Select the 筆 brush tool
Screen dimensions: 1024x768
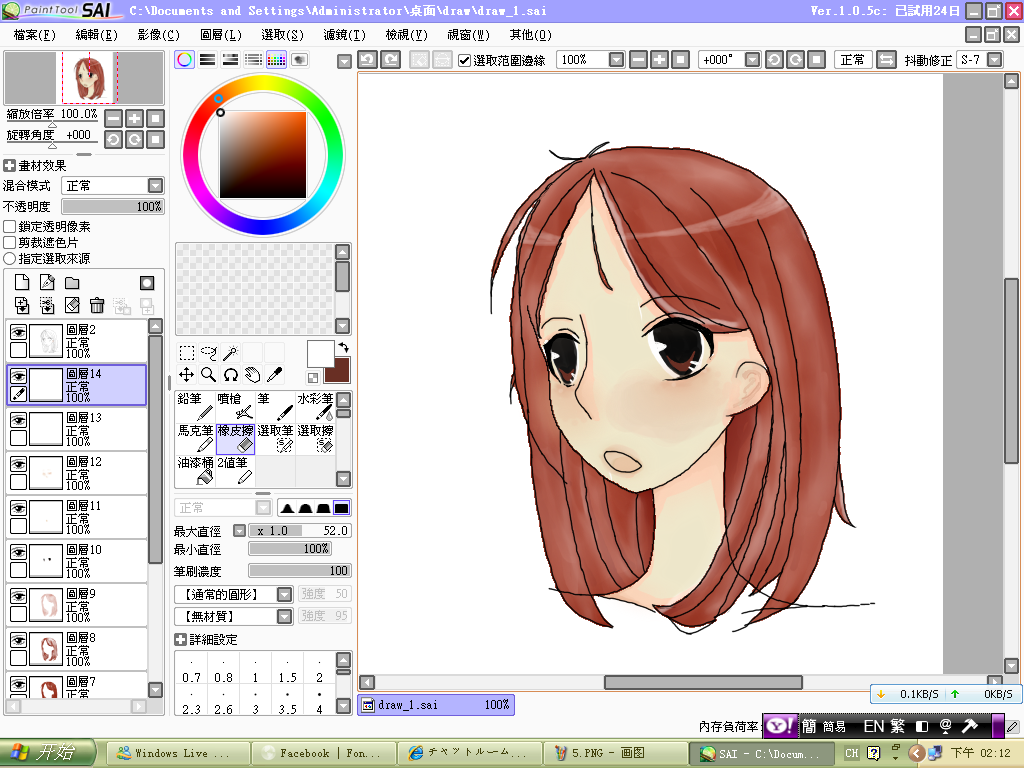[x=275, y=406]
